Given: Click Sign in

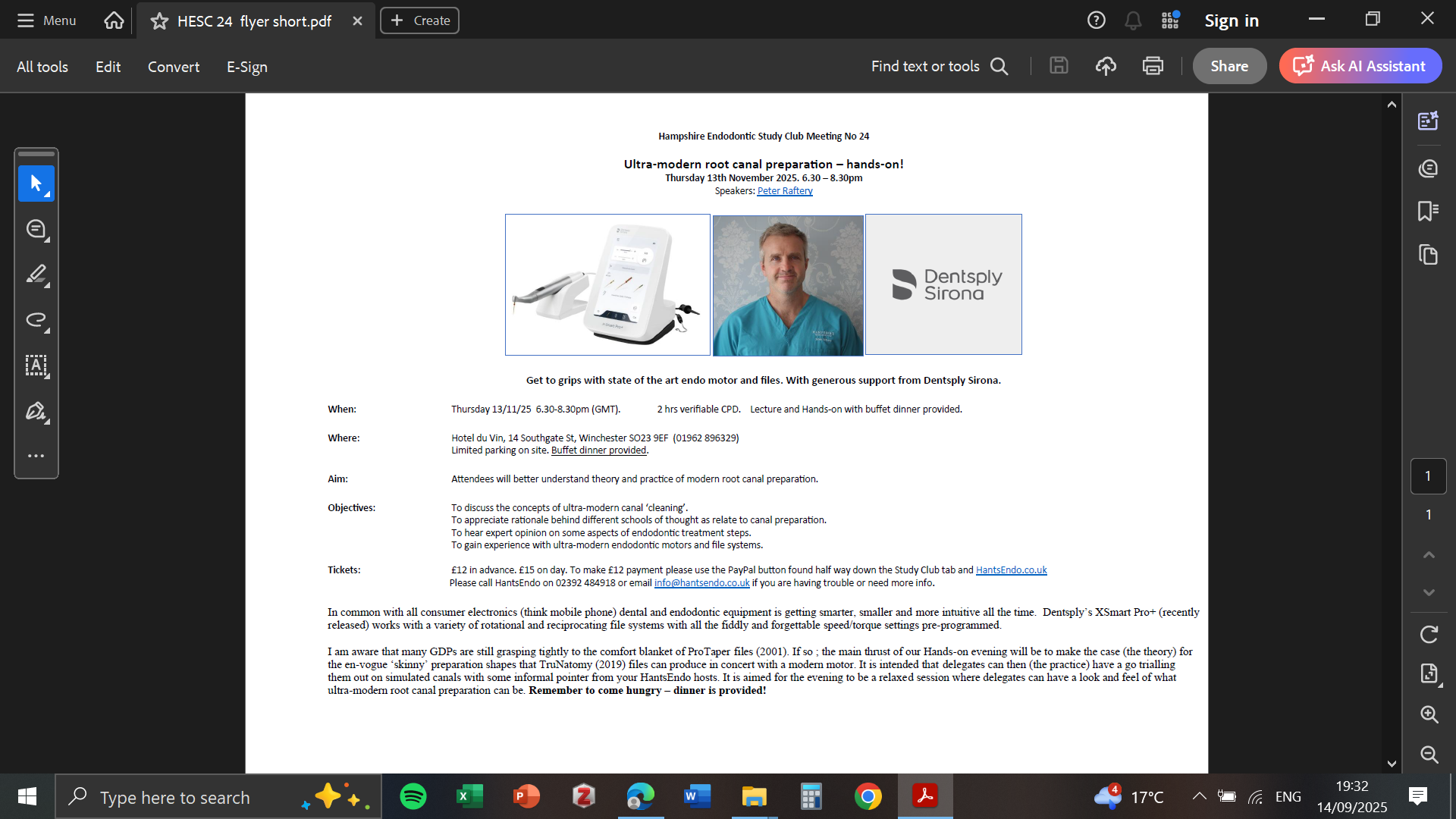Looking at the screenshot, I should (x=1232, y=20).
